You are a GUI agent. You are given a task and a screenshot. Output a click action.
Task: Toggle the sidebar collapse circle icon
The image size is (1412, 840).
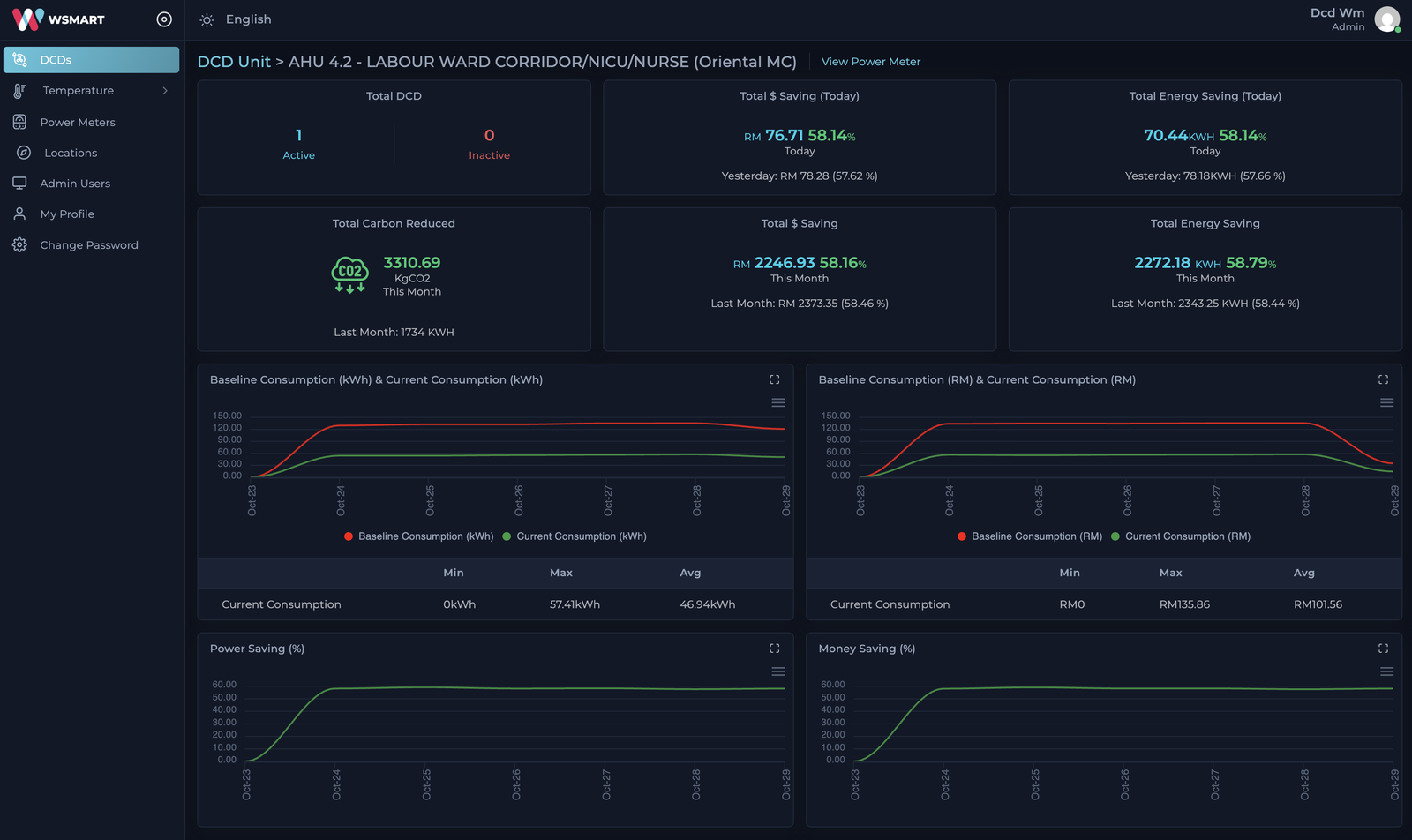click(164, 19)
